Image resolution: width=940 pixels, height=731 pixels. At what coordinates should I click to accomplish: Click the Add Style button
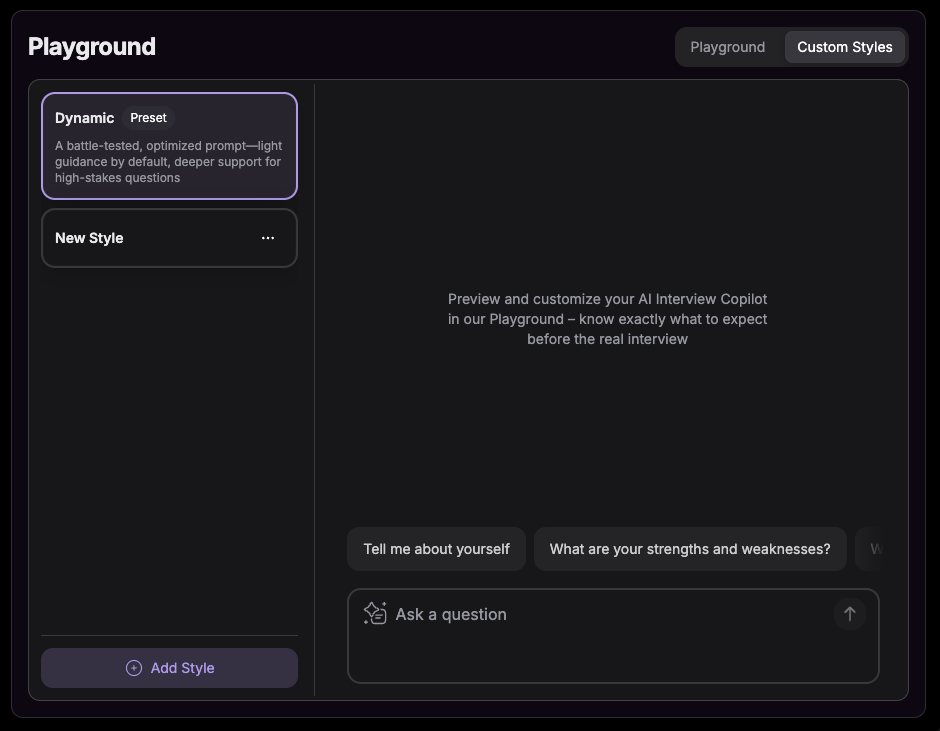(x=169, y=667)
